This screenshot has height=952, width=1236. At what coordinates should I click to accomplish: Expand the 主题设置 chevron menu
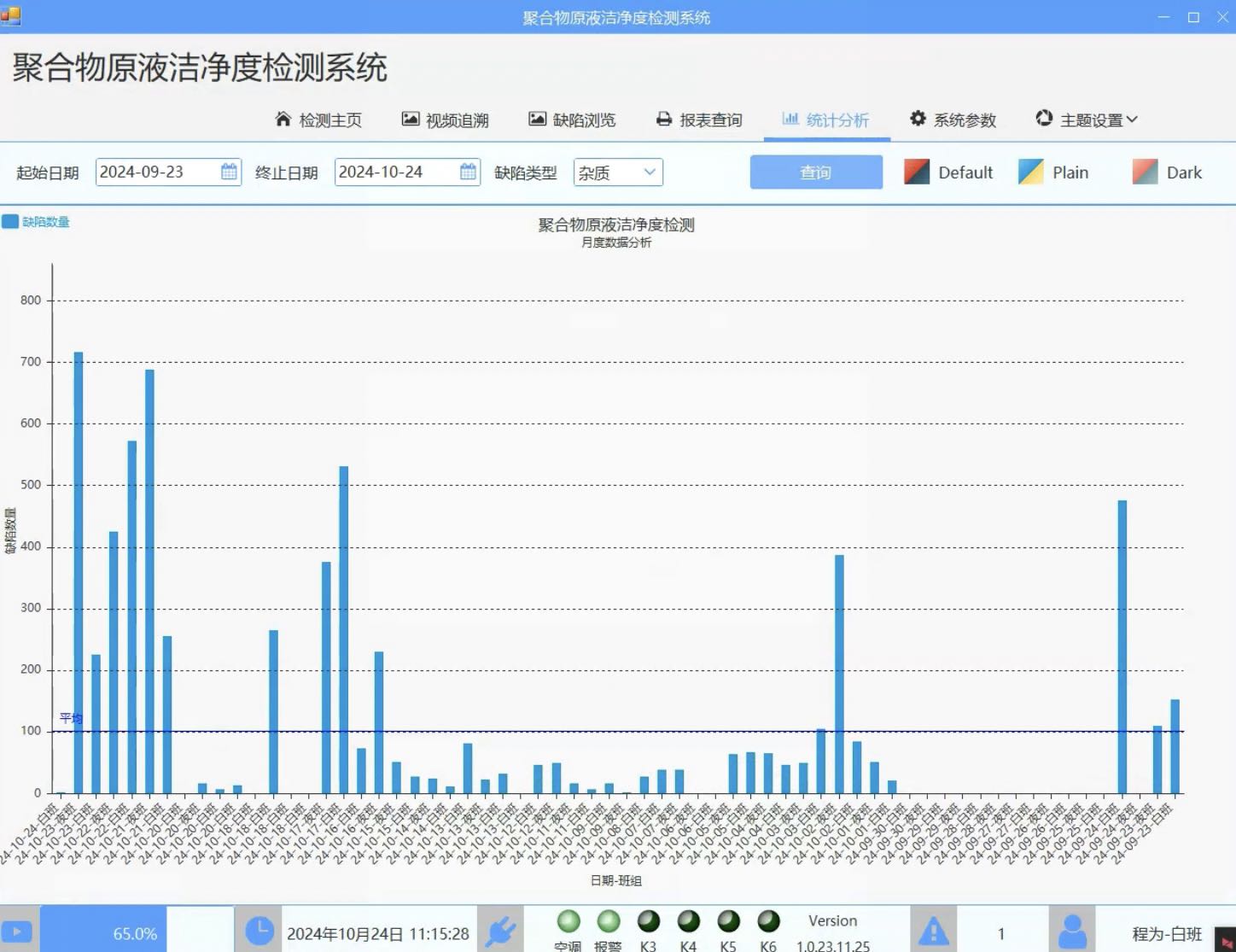1134,119
